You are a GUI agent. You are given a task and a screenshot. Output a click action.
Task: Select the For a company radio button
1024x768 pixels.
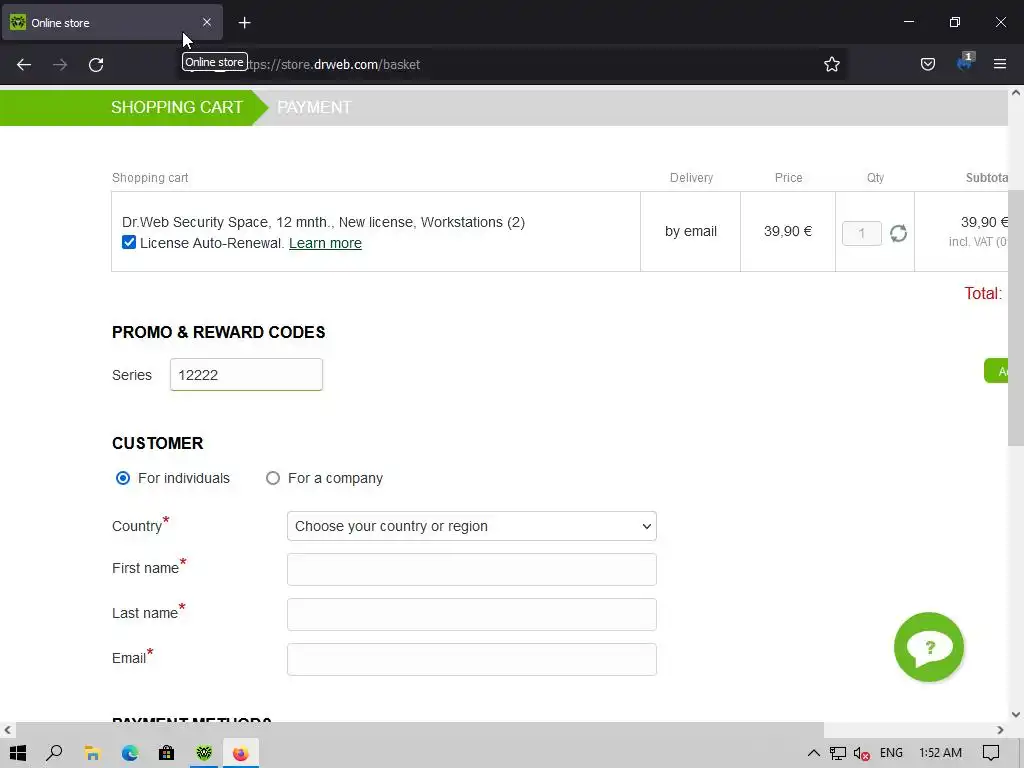273,478
